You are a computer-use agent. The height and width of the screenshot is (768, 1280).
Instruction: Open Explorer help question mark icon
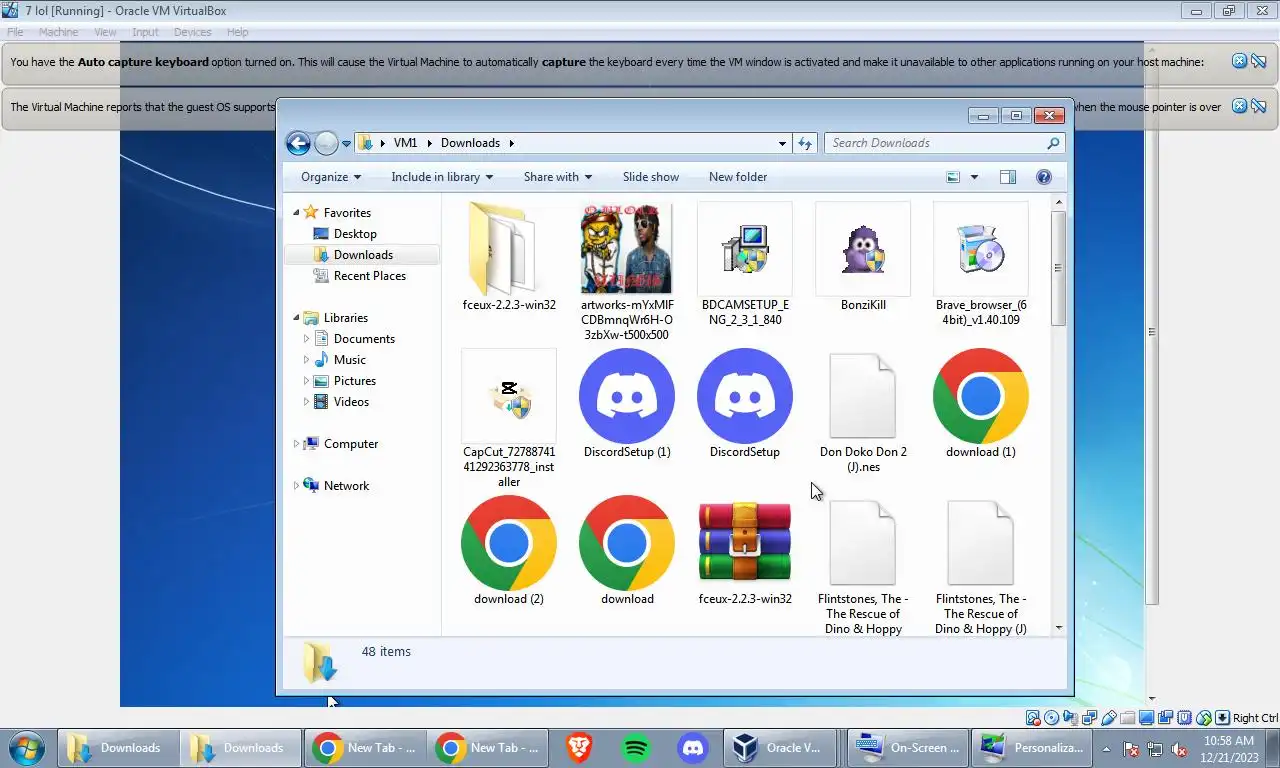coord(1044,177)
